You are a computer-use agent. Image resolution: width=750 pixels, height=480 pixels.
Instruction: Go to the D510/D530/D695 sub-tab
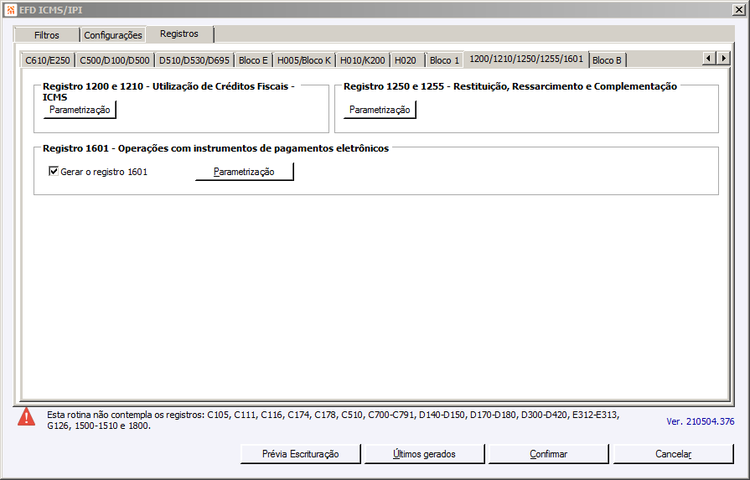coord(194,60)
